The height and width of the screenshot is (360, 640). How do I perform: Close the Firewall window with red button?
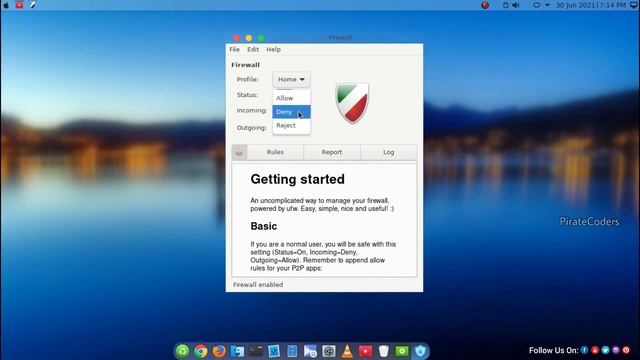pos(236,38)
